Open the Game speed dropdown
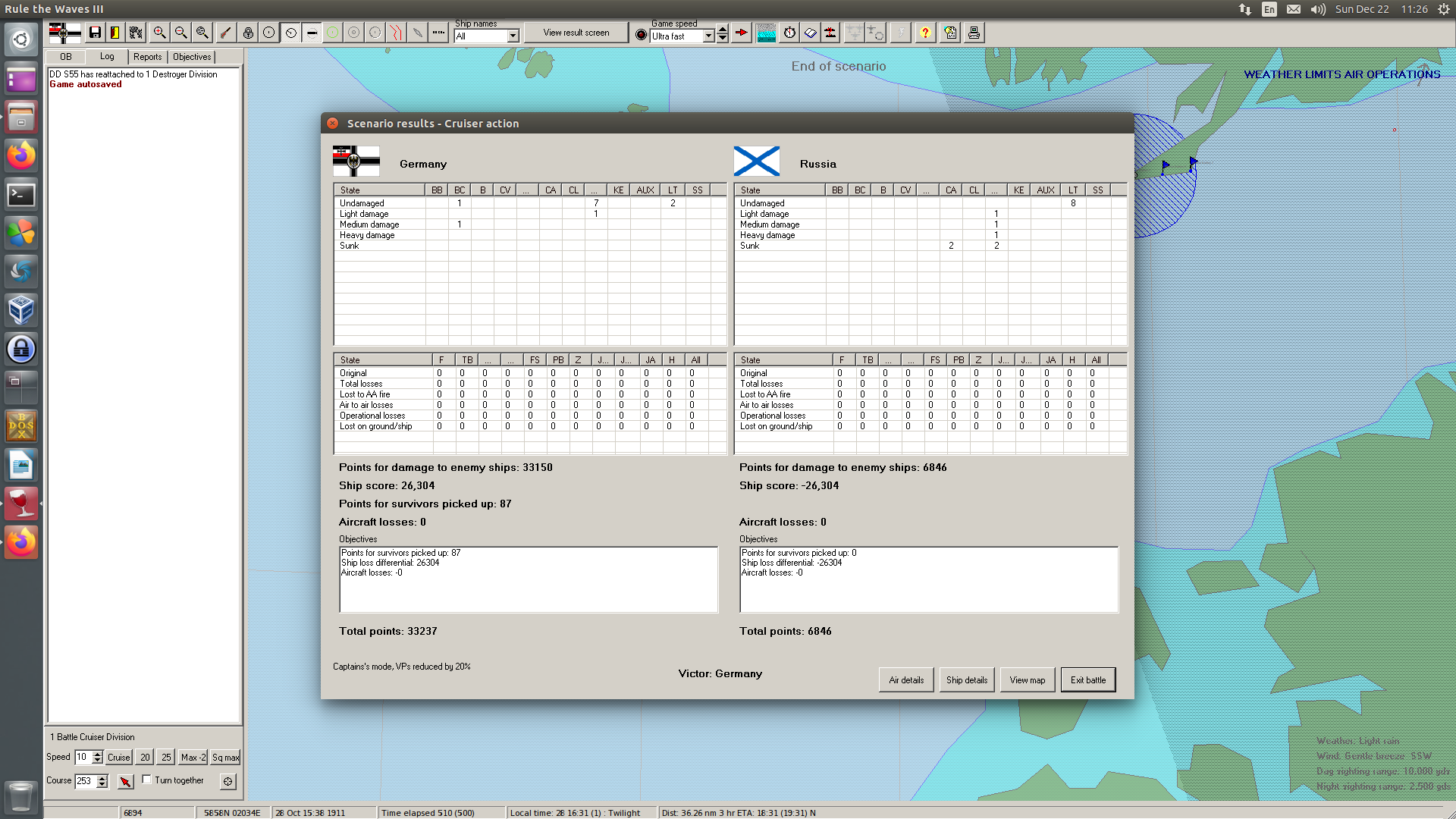 [x=708, y=36]
